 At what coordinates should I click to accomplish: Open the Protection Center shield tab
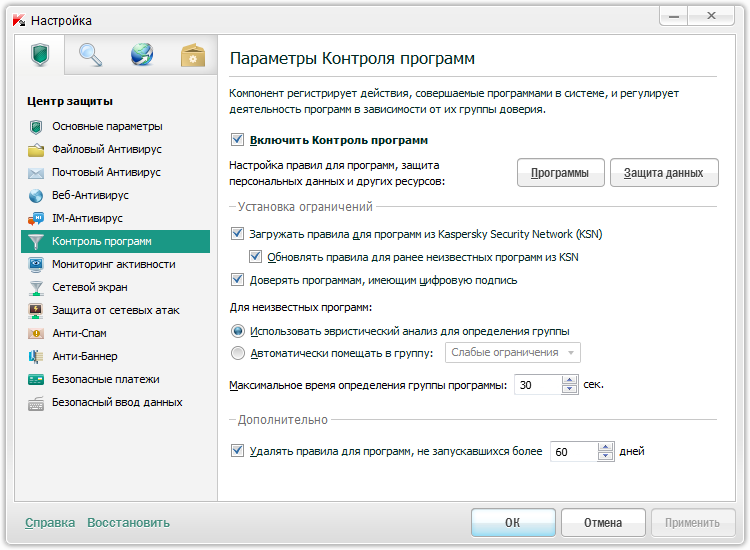point(40,55)
